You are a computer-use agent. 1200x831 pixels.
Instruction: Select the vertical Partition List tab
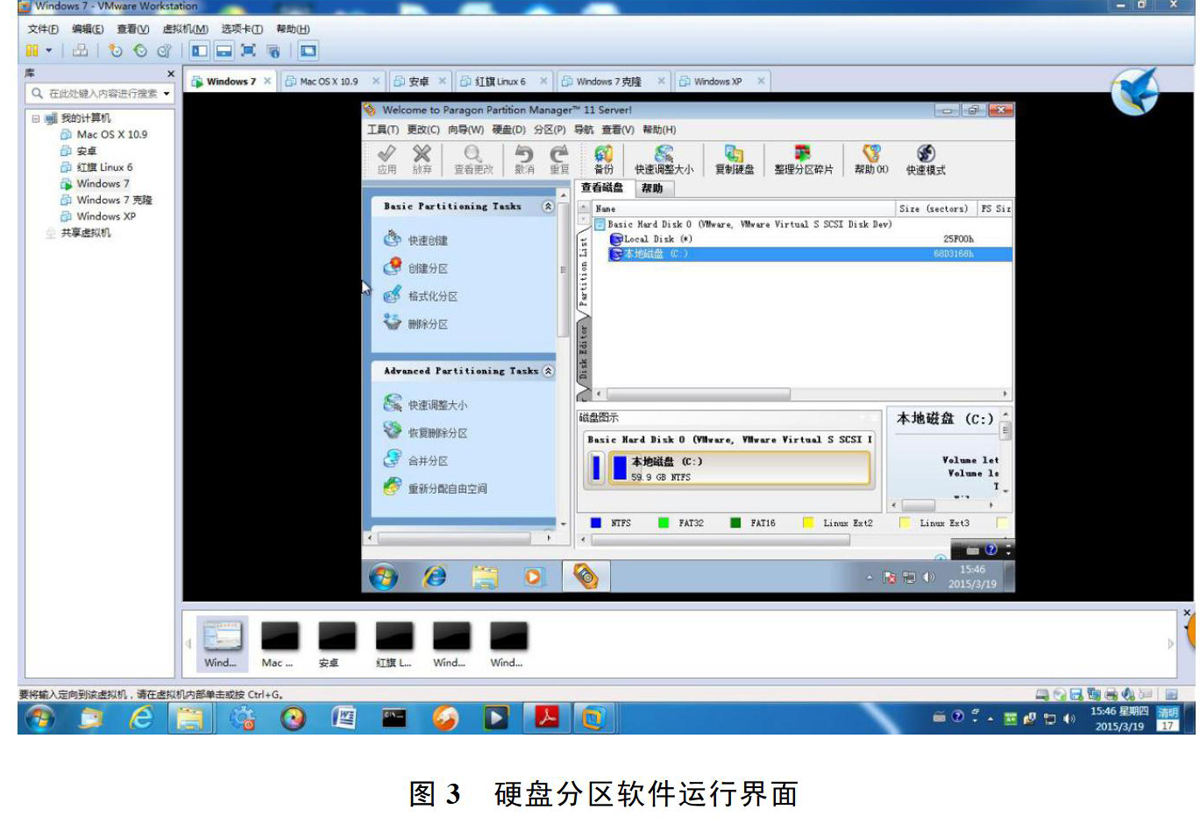click(585, 270)
